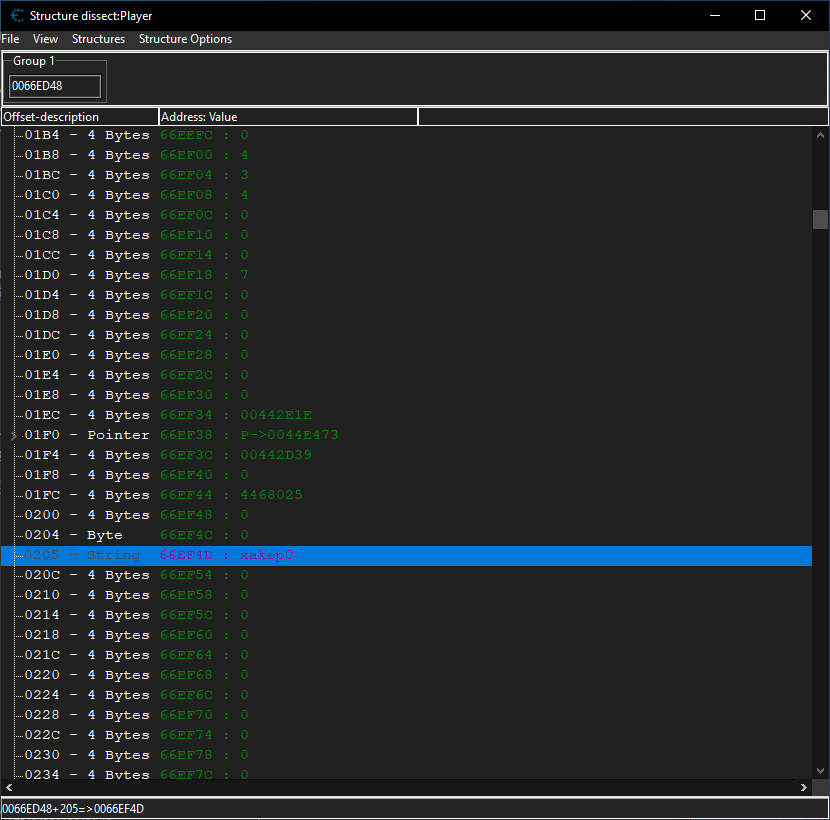830x820 pixels.
Task: Maximize the Structure dissect window
Action: coord(760,15)
